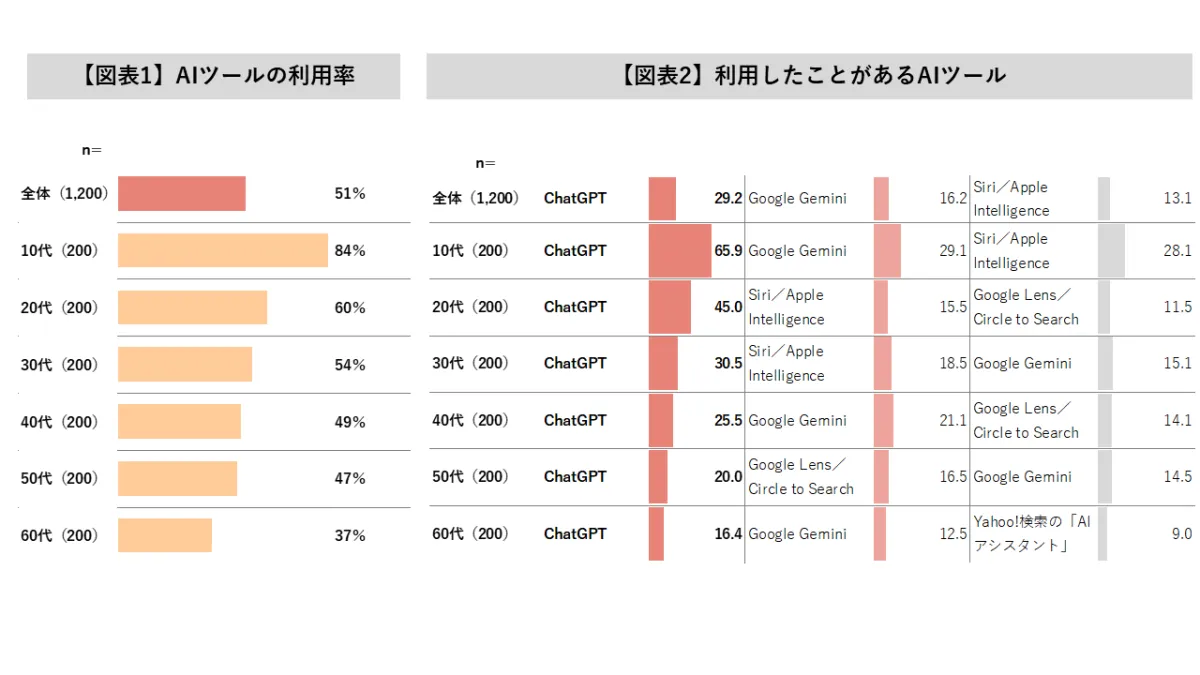Click the 50代 bar showing 47%
This screenshot has height=675, width=1200.
(177, 478)
